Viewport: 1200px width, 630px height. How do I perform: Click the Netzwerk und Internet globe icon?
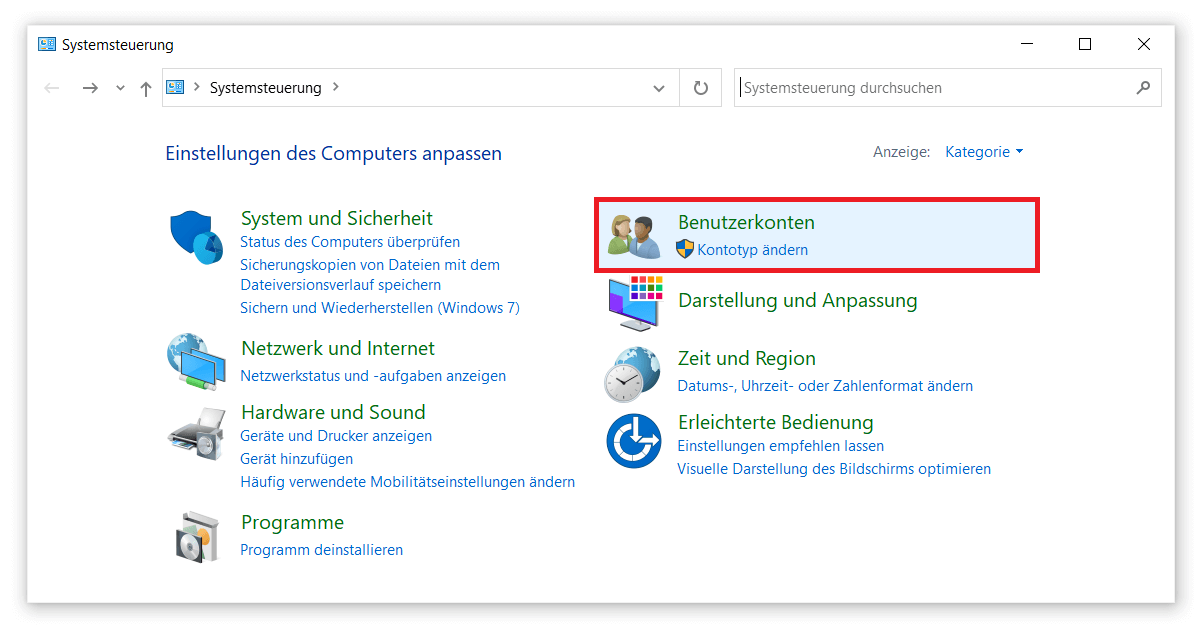coord(196,362)
